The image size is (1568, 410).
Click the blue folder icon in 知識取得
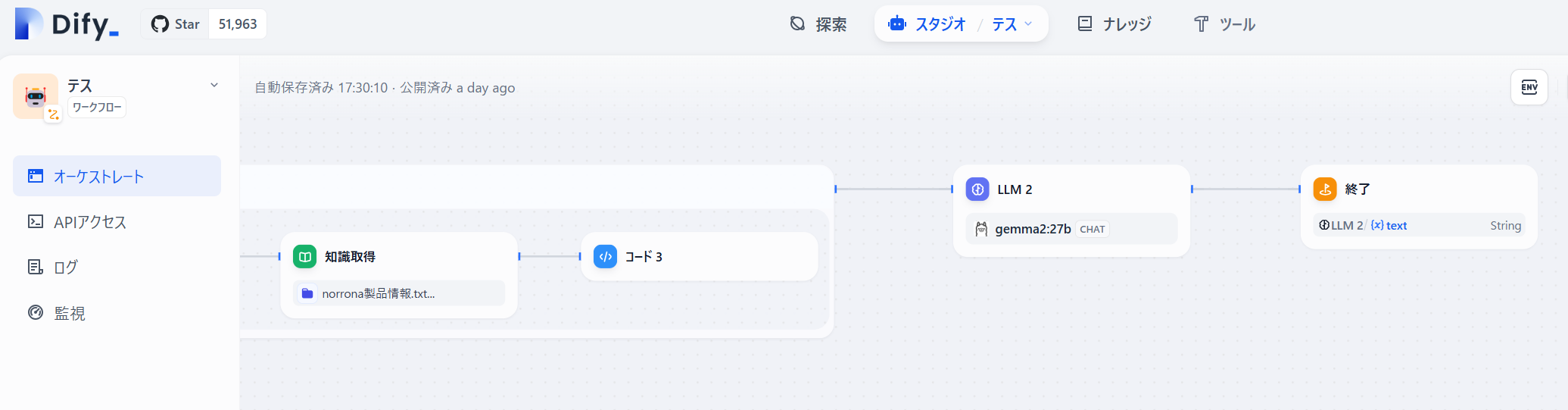pyautogui.click(x=307, y=293)
